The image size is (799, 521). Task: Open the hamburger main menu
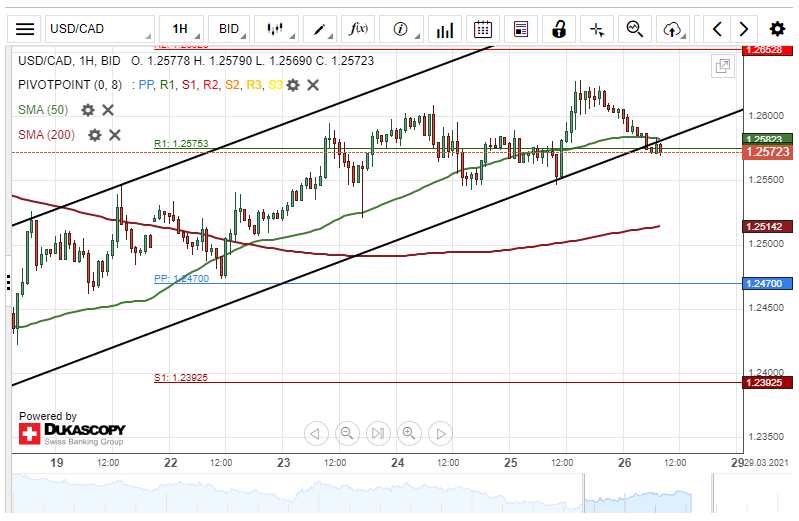[x=24, y=29]
